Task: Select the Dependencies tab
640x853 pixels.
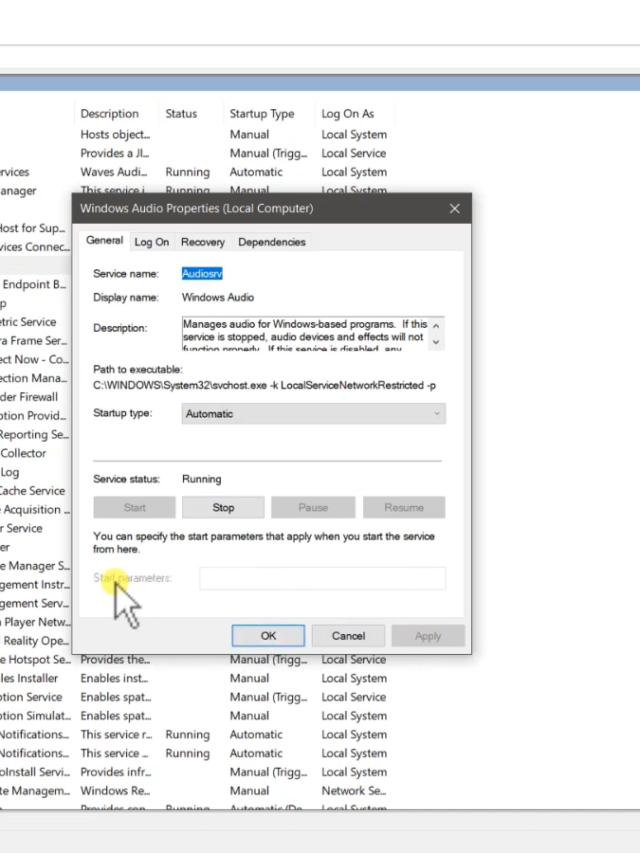Action: click(271, 242)
